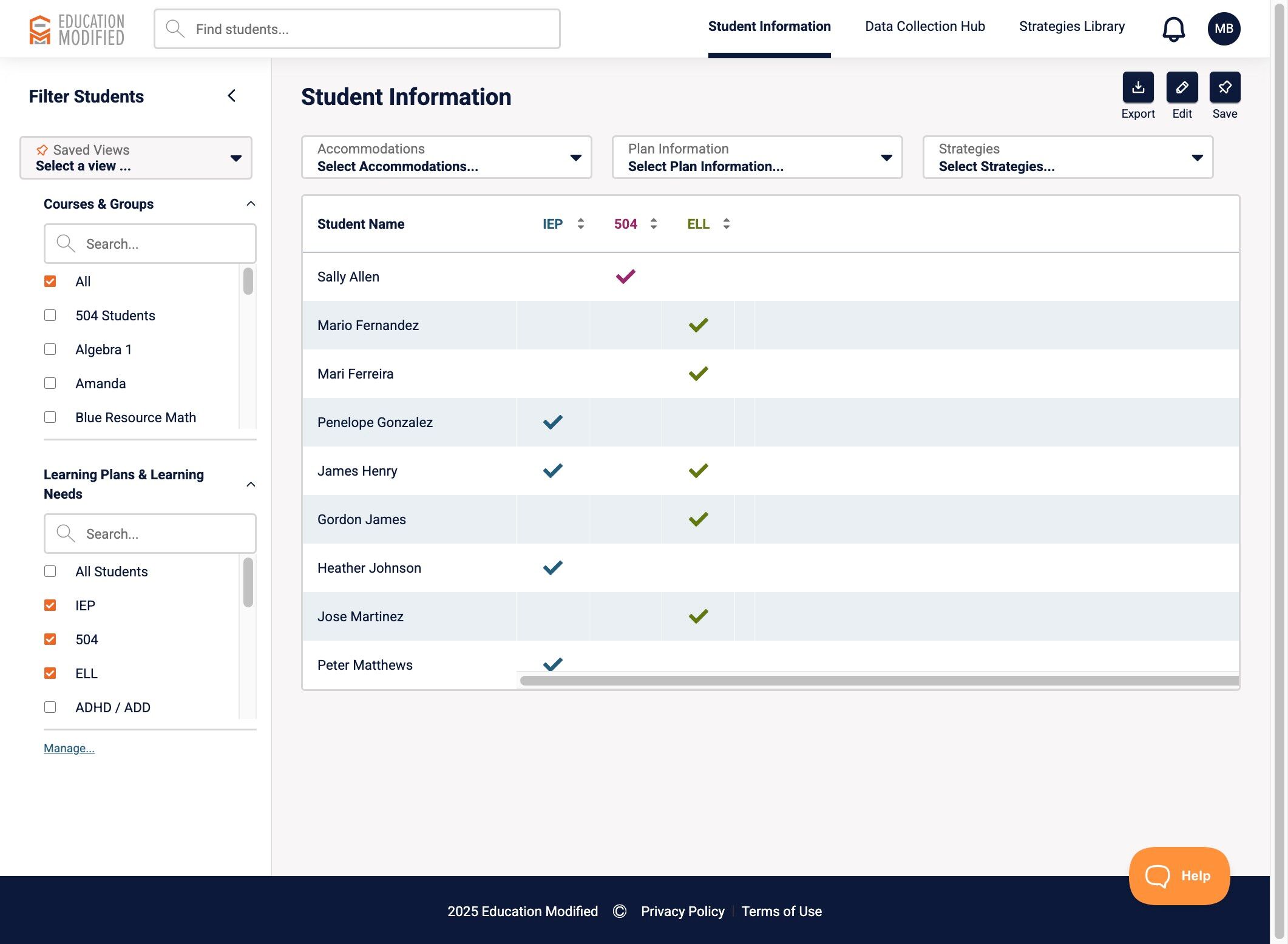The width and height of the screenshot is (1288, 944).
Task: Open the Help chat button
Action: pos(1178,875)
